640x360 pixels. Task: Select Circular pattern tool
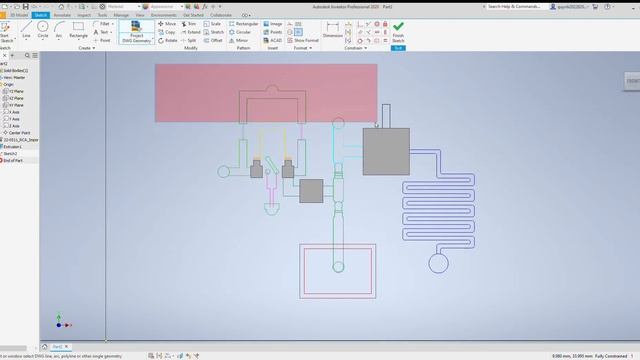(240, 32)
